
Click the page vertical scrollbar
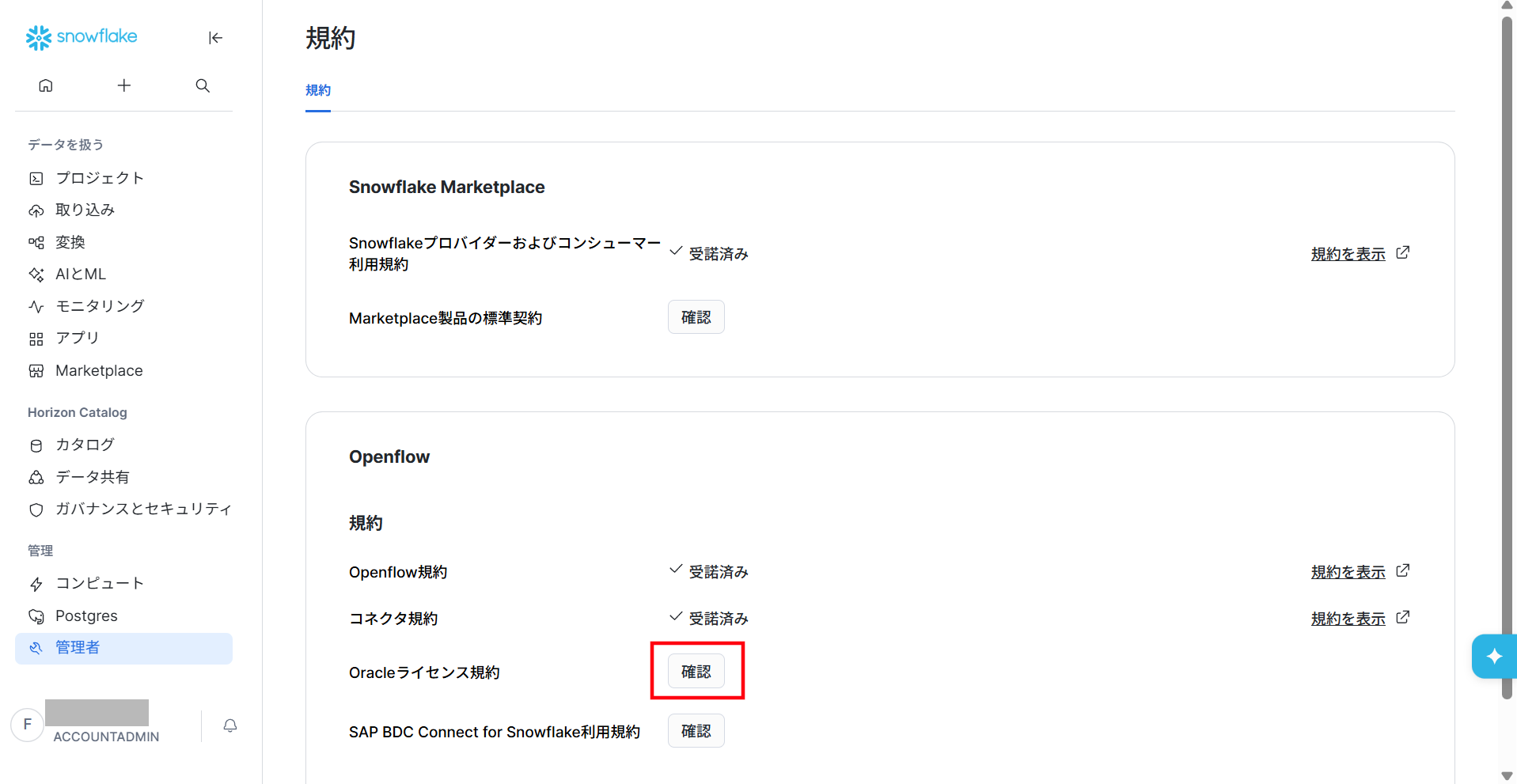click(1507, 356)
